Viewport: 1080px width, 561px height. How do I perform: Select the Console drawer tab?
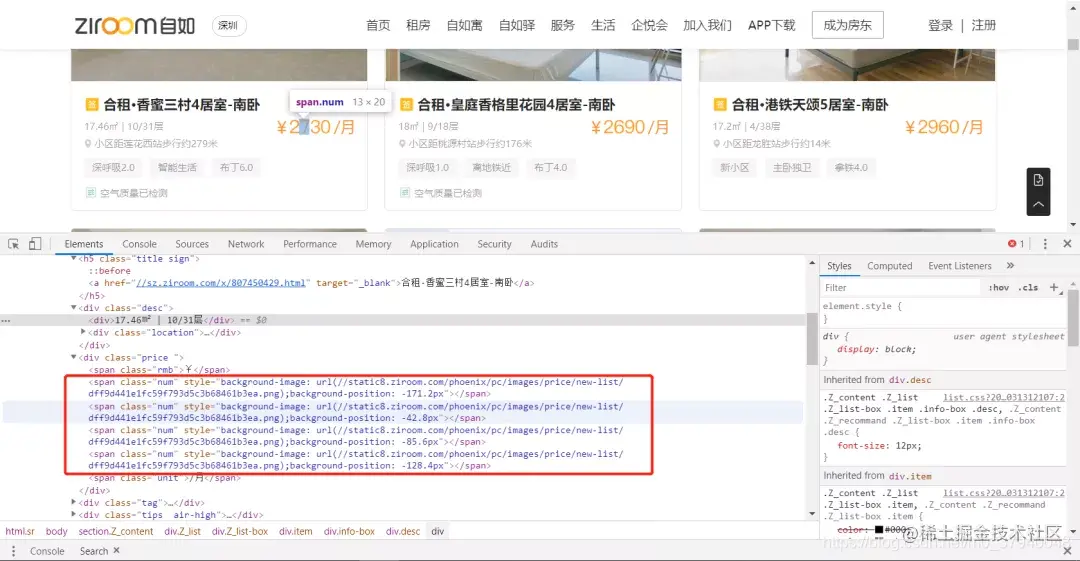tap(47, 551)
